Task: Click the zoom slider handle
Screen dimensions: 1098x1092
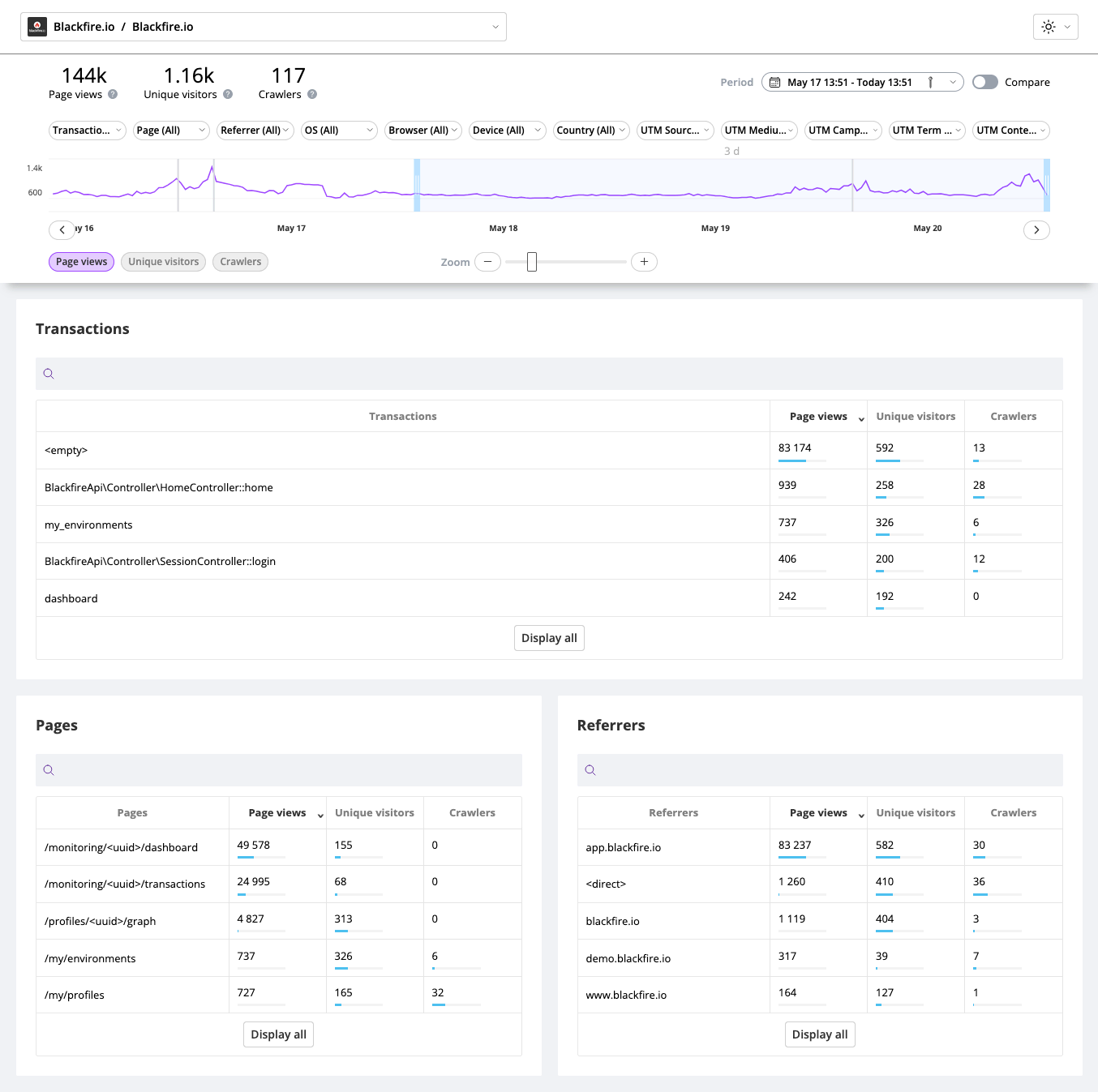Action: tap(532, 262)
